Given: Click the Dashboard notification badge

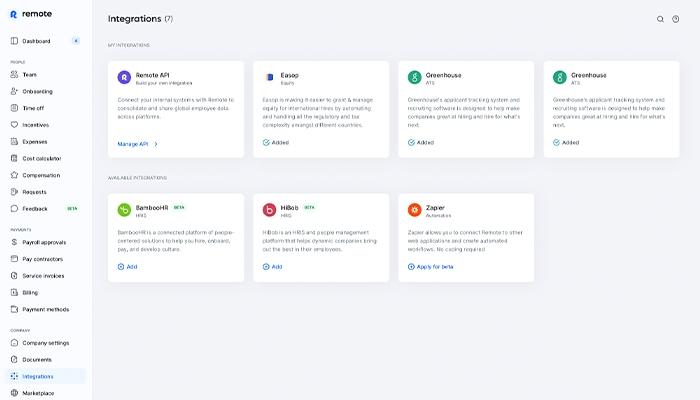Looking at the screenshot, I should (x=76, y=41).
